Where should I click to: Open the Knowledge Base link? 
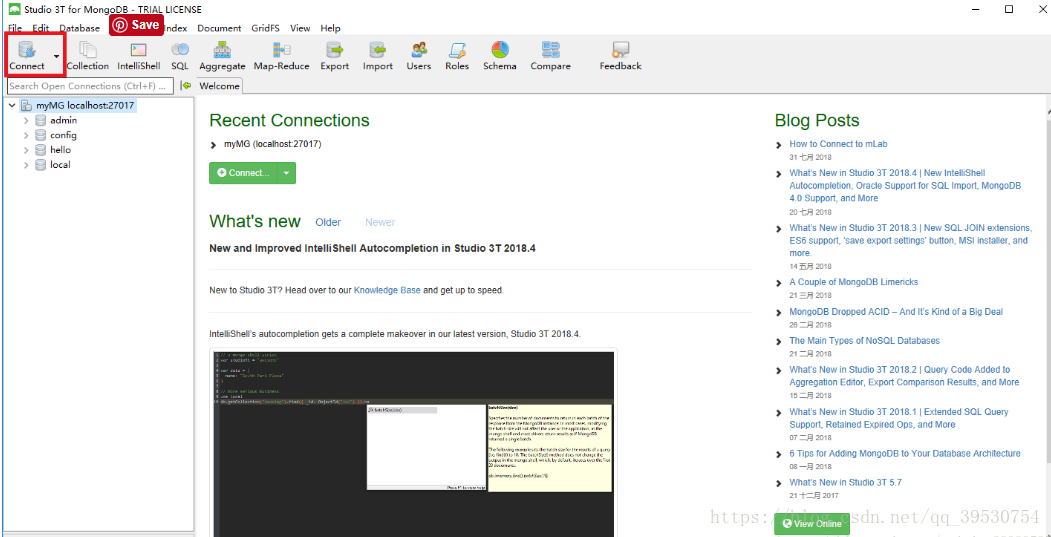(387, 290)
